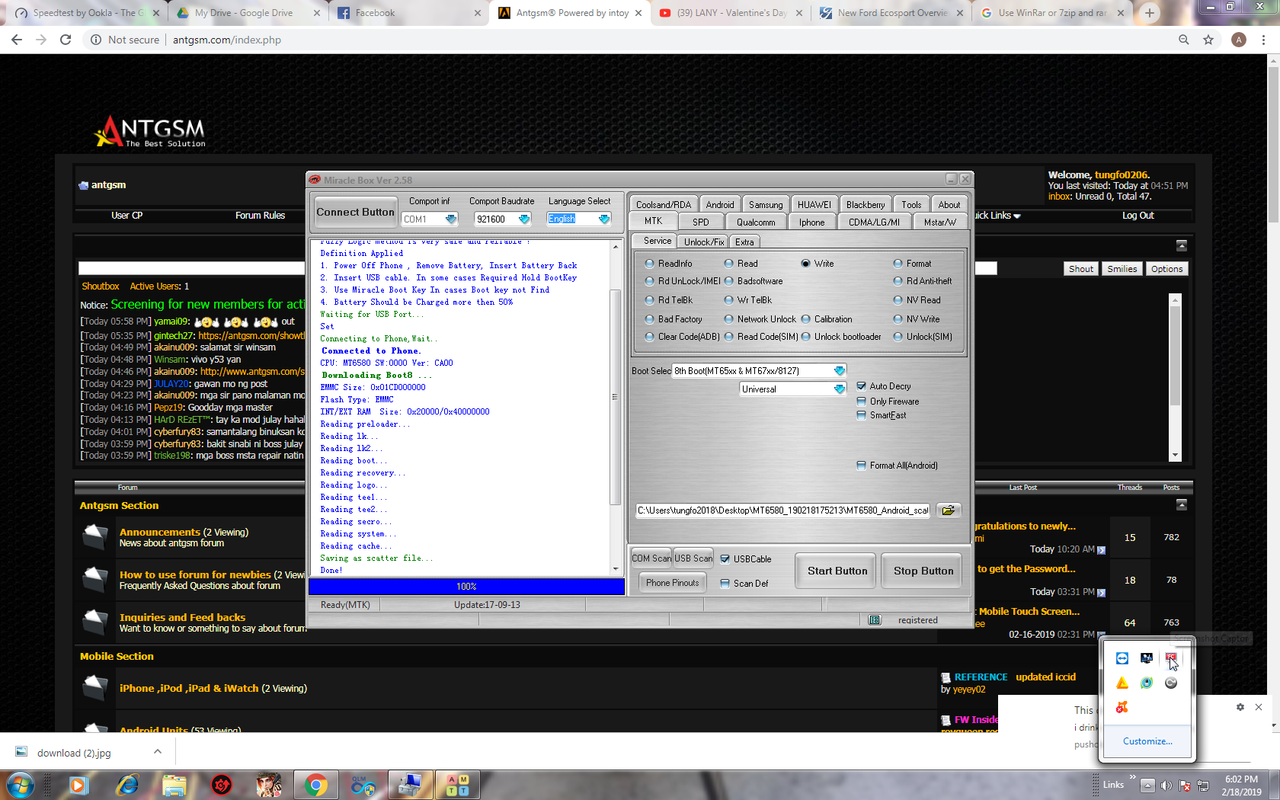Open the Unlock/Fix tab
The height and width of the screenshot is (800, 1280).
click(703, 241)
